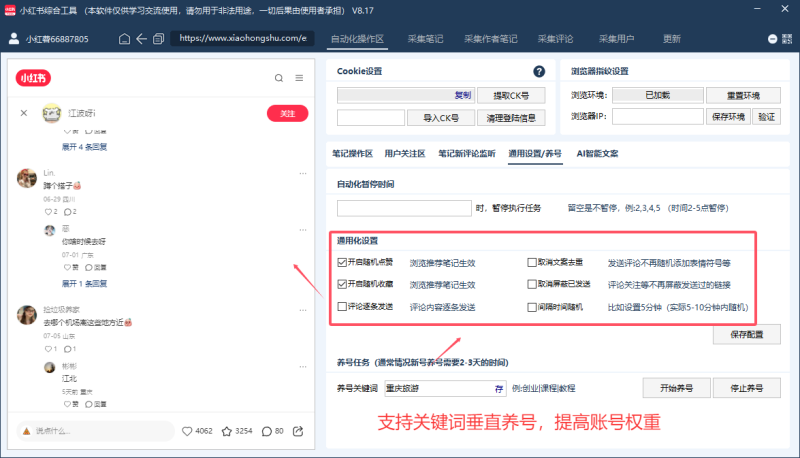This screenshot has height=458, width=800.
Task: Like the 拉垃圾养家 comment heart icon
Action: pos(48,349)
